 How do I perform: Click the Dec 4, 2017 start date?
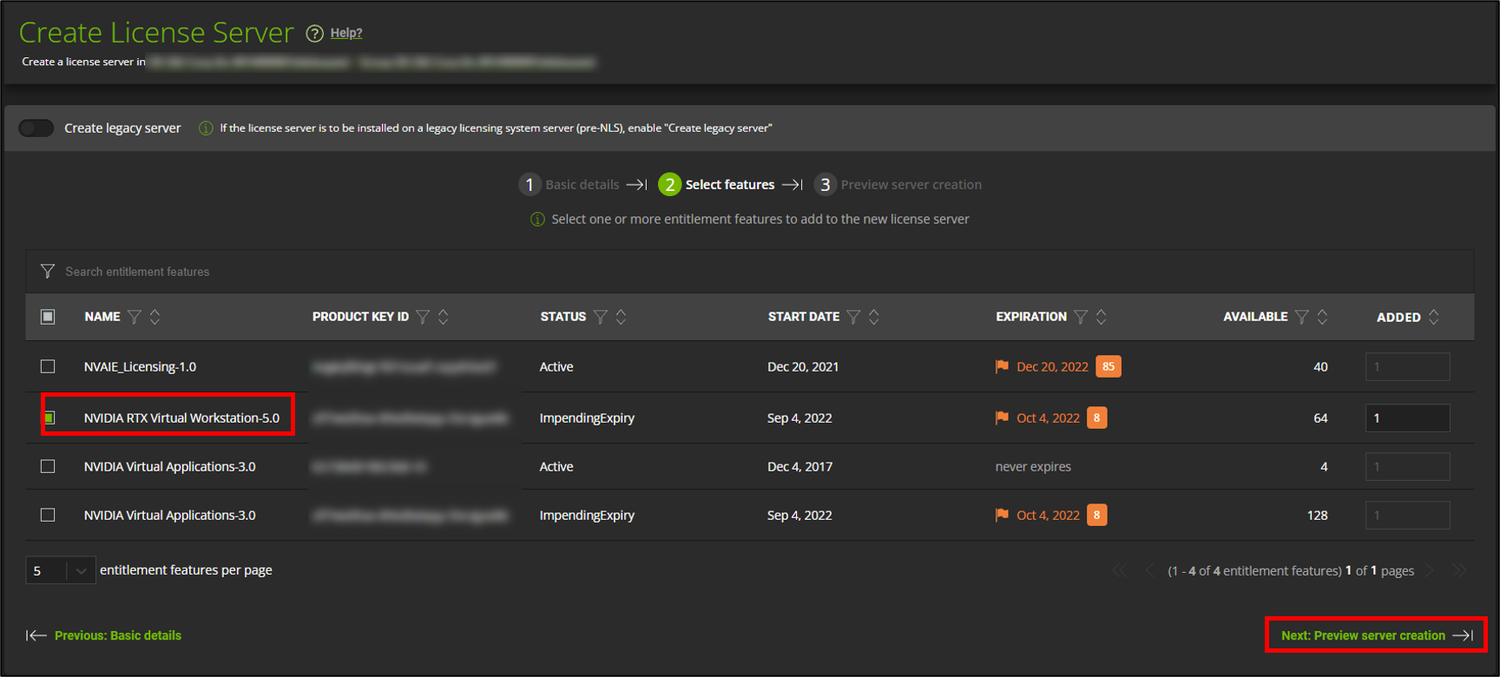(800, 467)
